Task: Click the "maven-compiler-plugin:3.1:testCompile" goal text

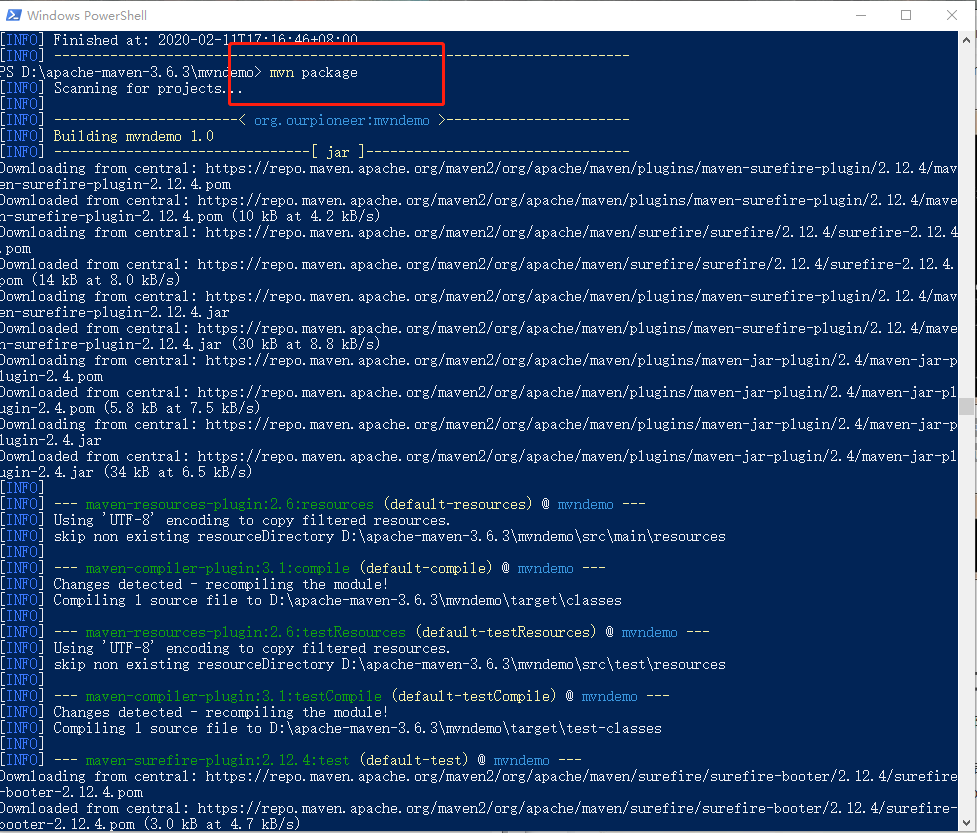Action: (234, 696)
